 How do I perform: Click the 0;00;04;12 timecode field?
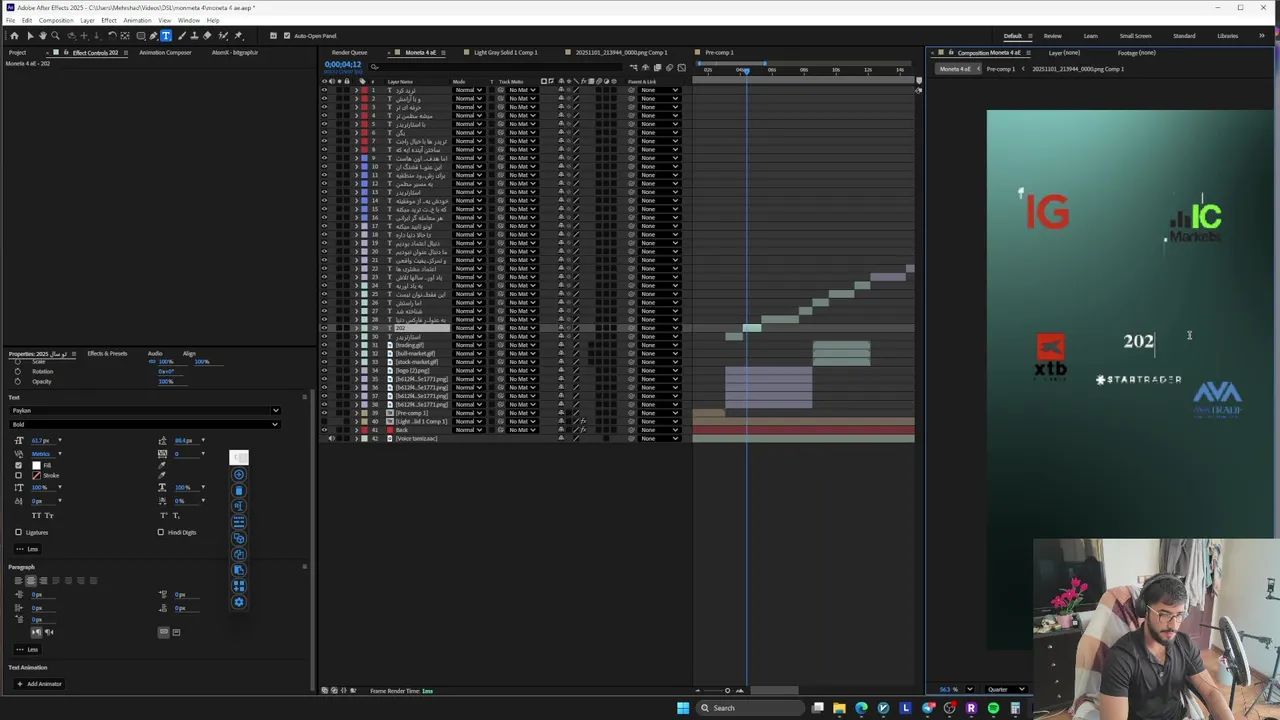pyautogui.click(x=342, y=65)
